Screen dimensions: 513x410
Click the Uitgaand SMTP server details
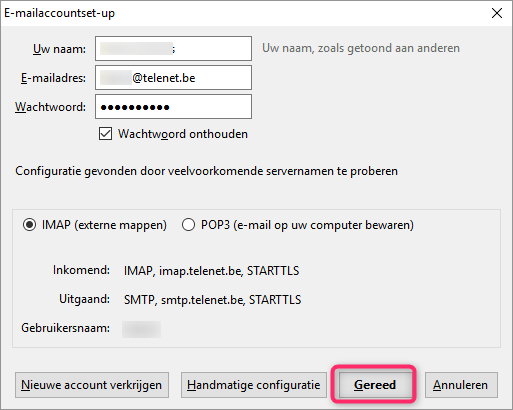click(x=213, y=300)
